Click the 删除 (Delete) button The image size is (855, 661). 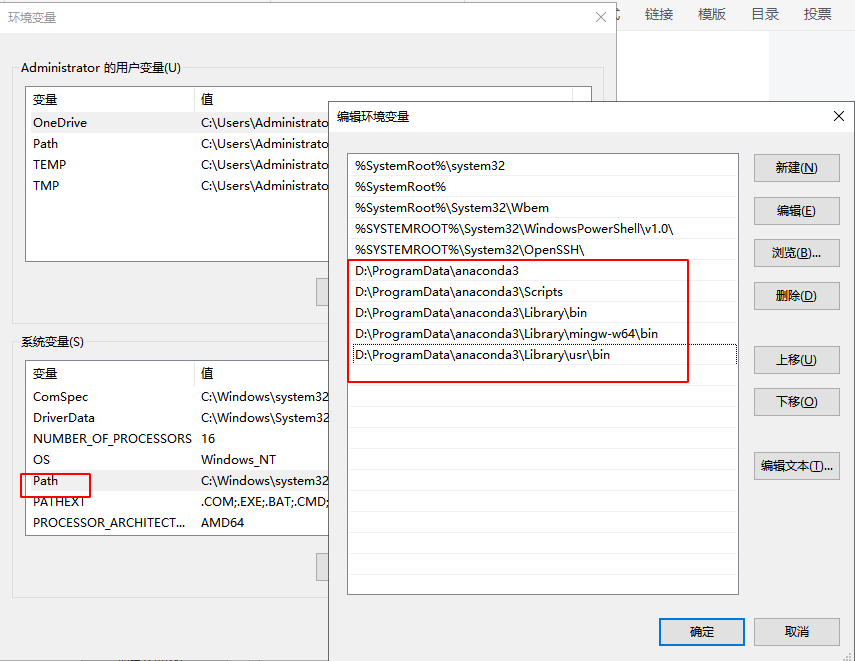click(x=796, y=295)
